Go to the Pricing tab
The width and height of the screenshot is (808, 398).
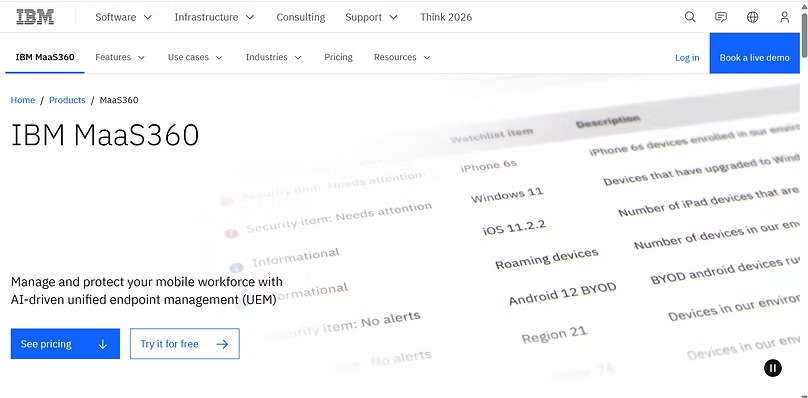(338, 57)
